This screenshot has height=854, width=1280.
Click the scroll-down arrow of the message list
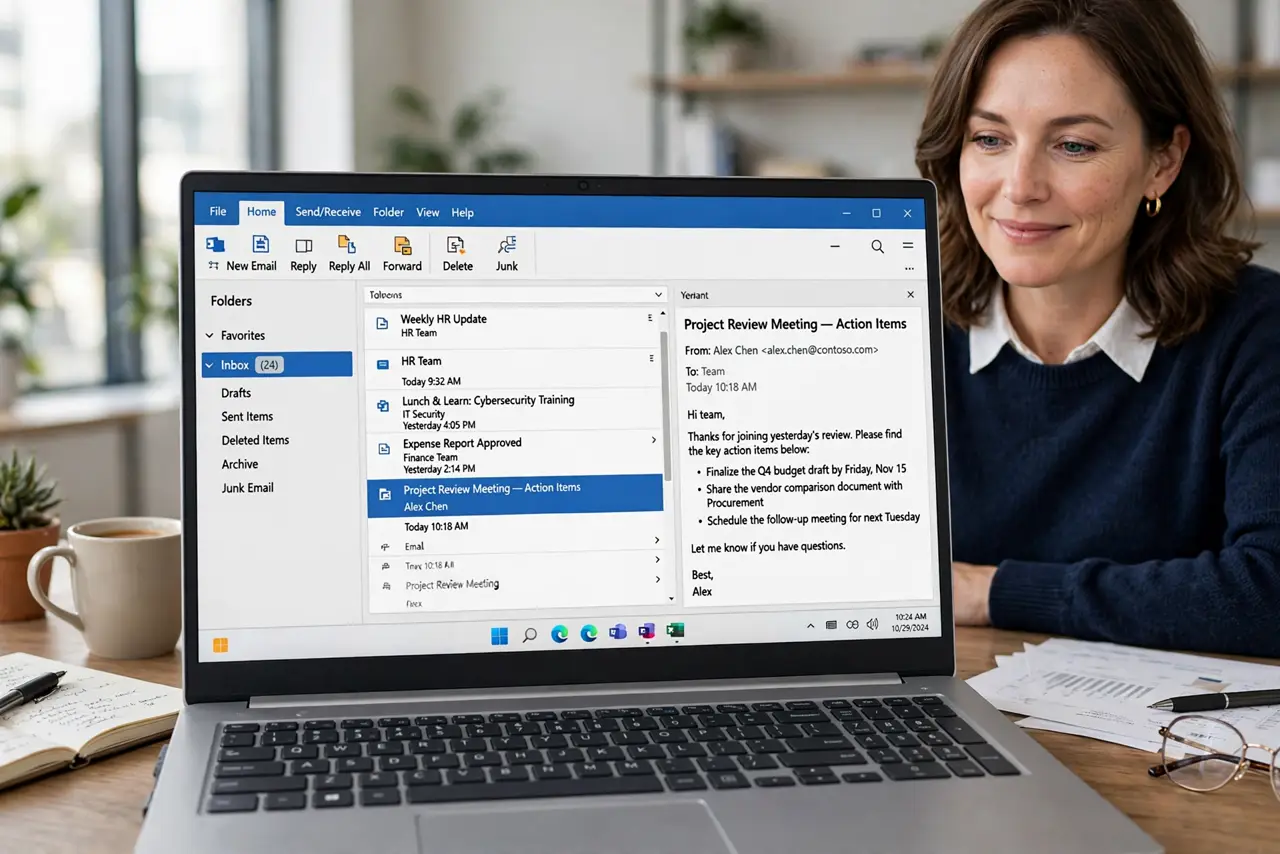coord(670,598)
